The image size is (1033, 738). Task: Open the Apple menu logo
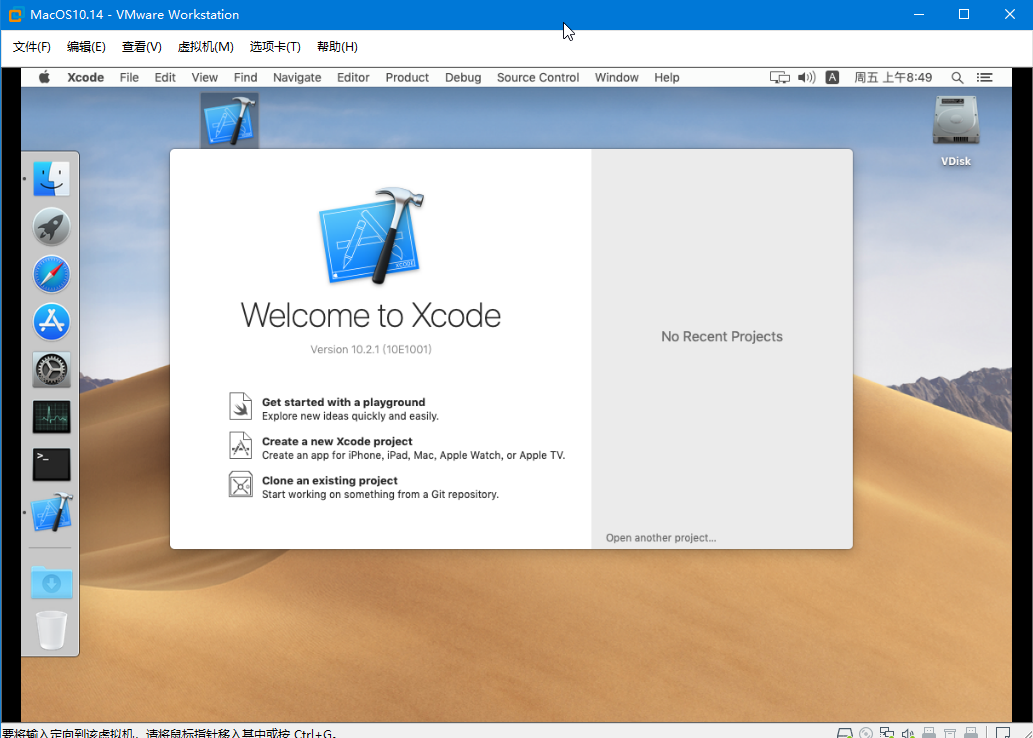point(44,77)
